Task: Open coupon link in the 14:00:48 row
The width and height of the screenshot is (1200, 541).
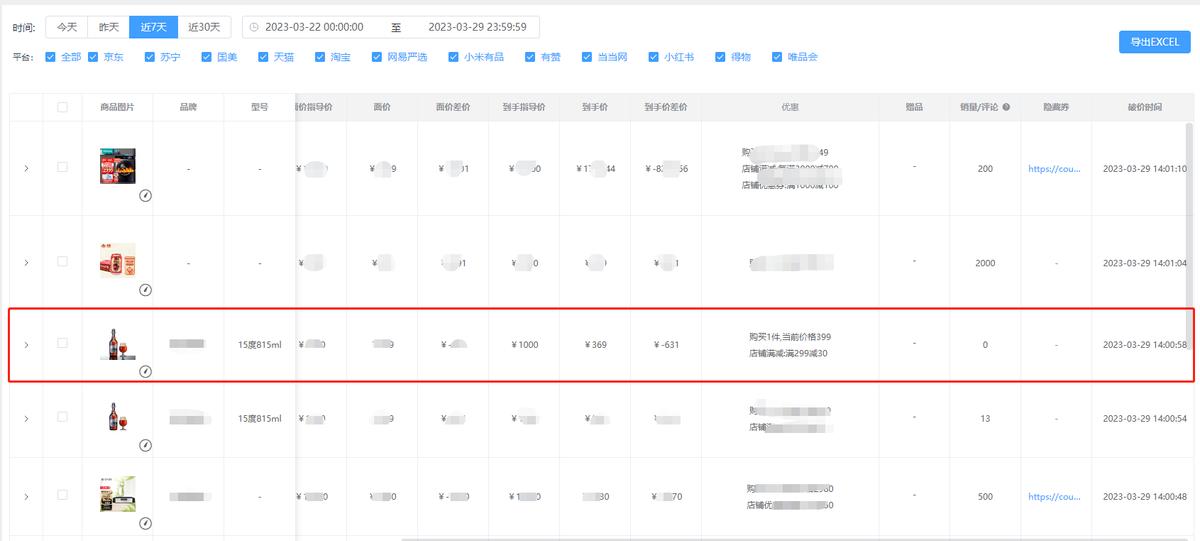Action: [1055, 497]
